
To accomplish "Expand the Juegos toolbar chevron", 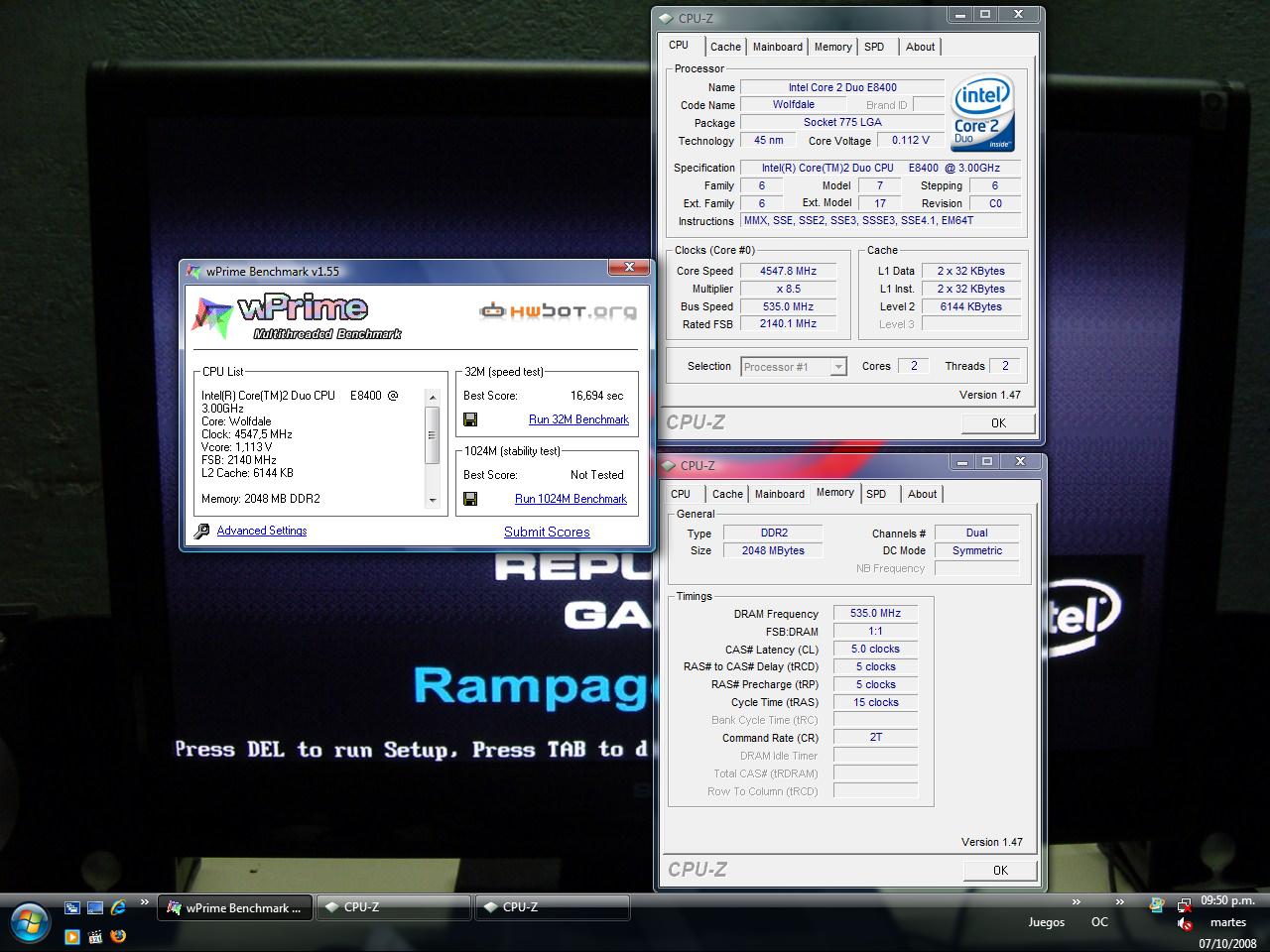I will [x=1076, y=902].
